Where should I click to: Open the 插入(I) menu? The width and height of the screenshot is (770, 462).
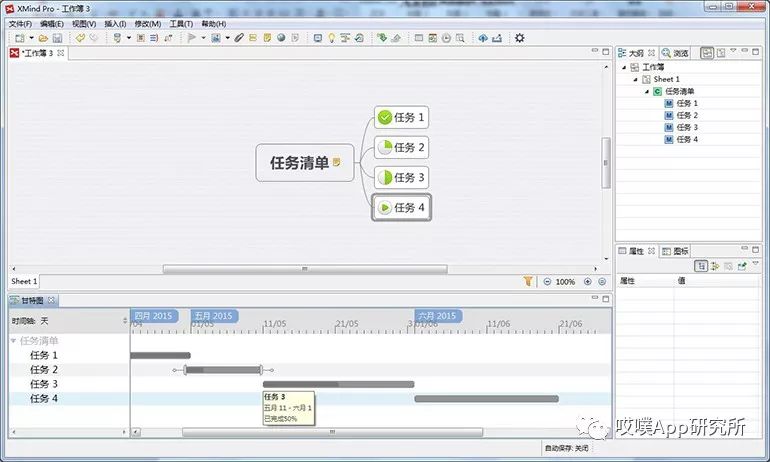[115, 23]
